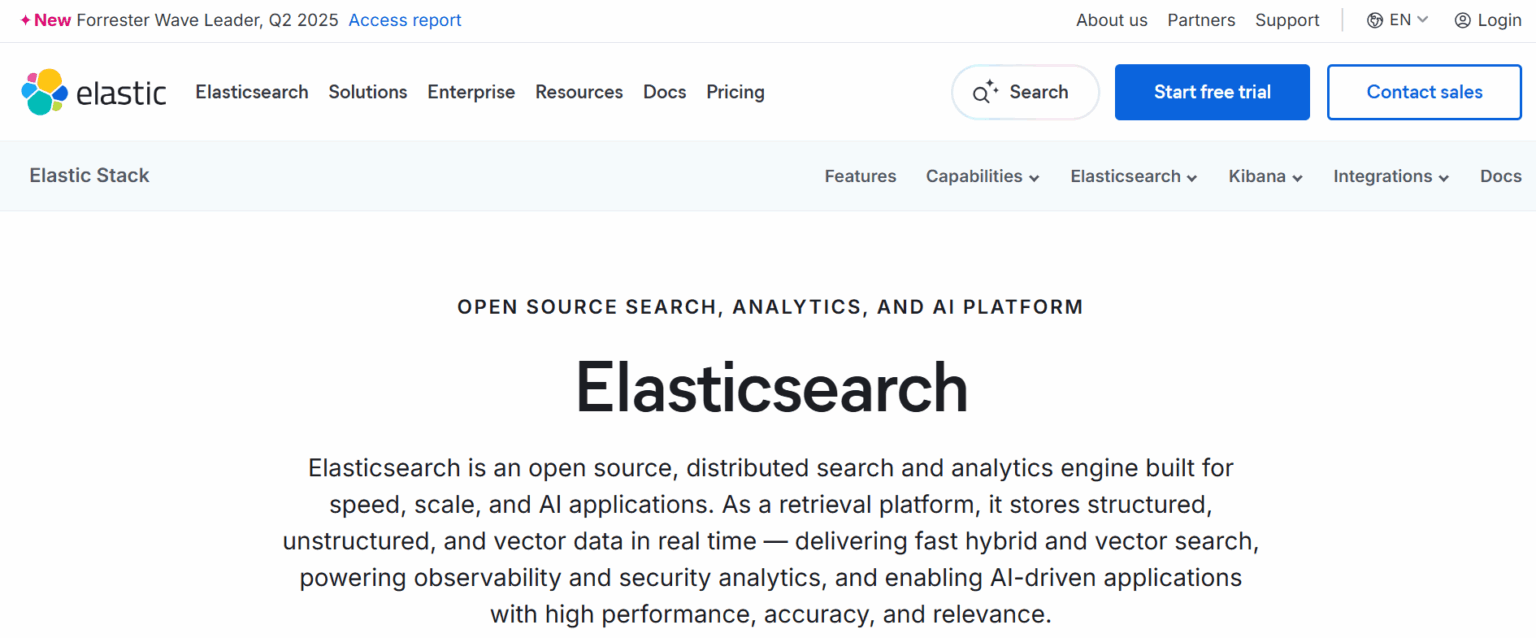Open the Elasticsearch main nav menu
The image size is (1536, 638).
252,92
